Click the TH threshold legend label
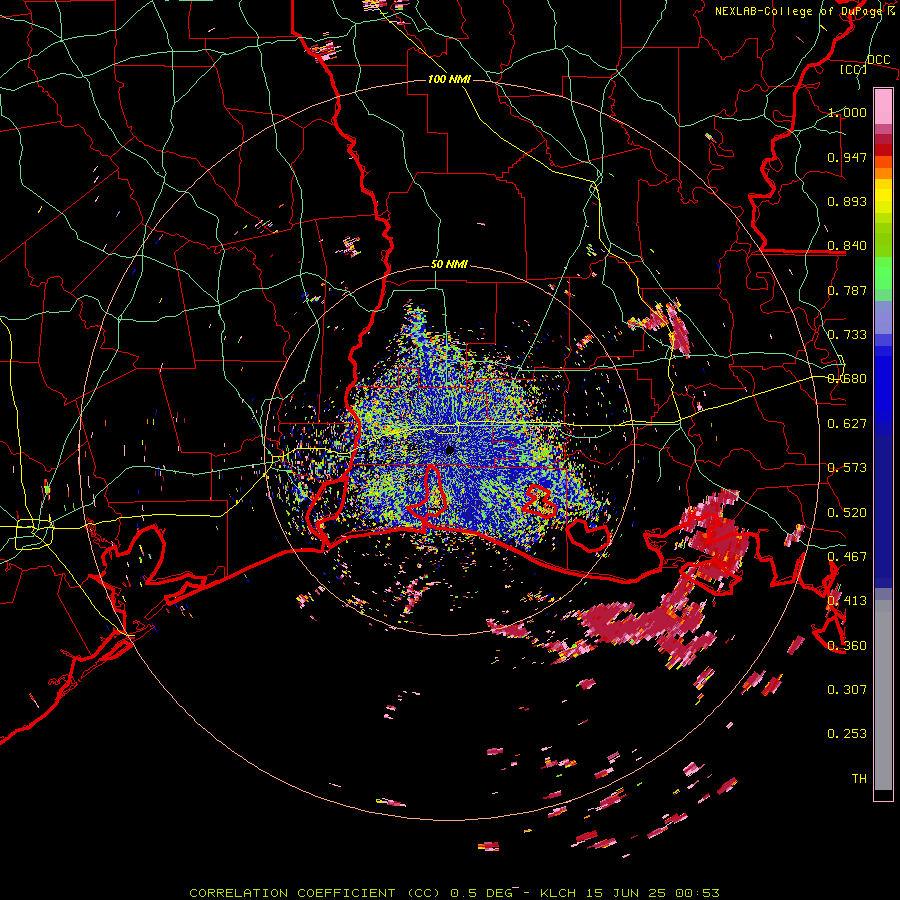The height and width of the screenshot is (900, 900). click(859, 779)
